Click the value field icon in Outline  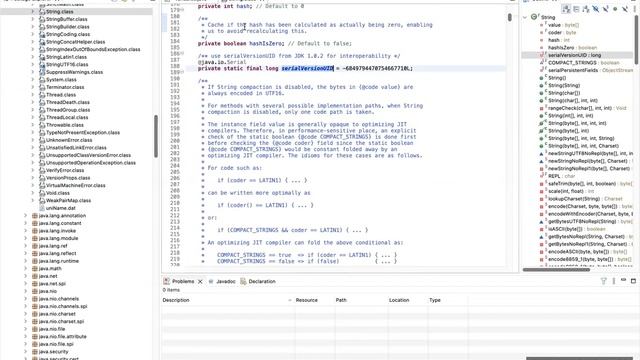coord(542,25)
